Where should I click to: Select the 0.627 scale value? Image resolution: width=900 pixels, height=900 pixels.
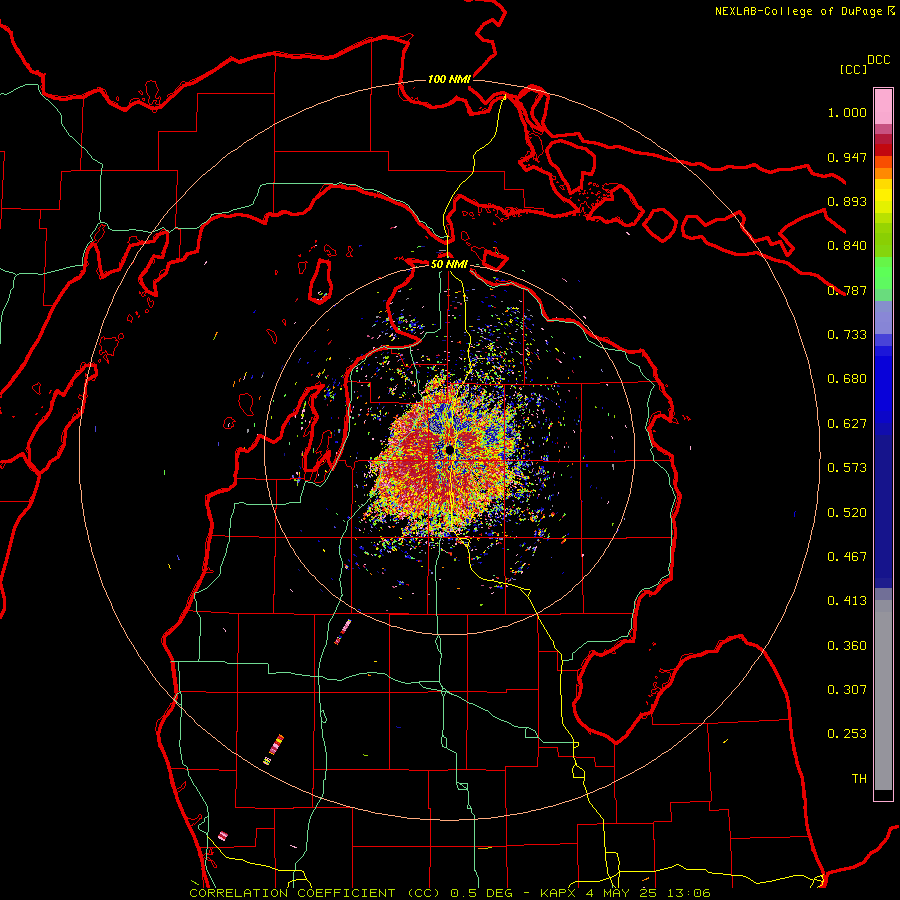(847, 424)
